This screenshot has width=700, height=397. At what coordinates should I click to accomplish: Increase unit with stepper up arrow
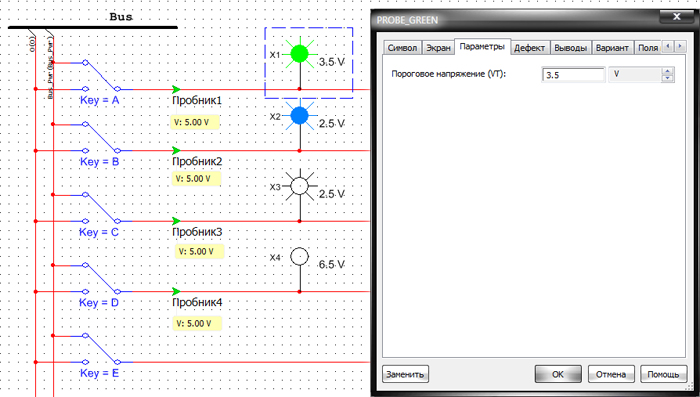pyautogui.click(x=667, y=71)
